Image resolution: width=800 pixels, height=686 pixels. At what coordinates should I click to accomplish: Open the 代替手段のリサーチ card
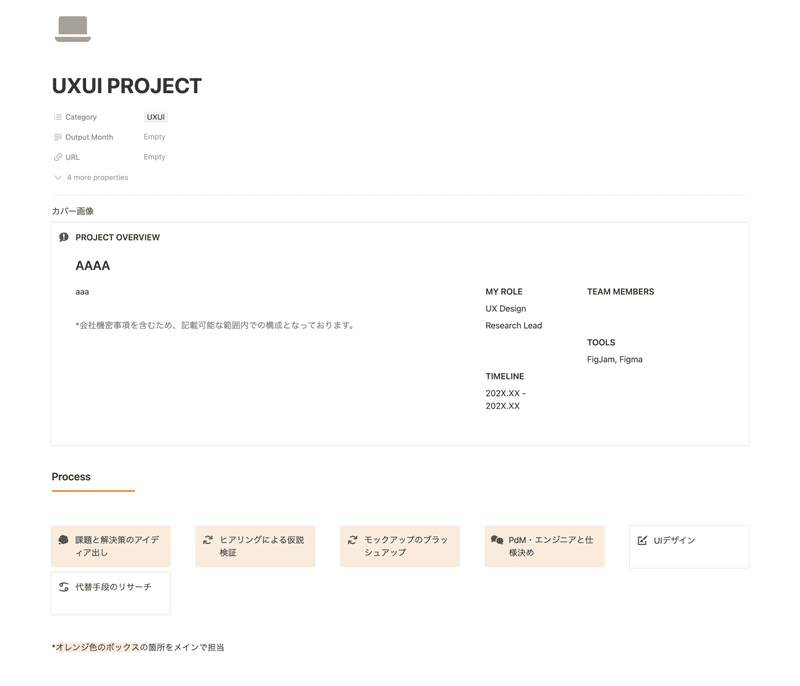coord(111,593)
